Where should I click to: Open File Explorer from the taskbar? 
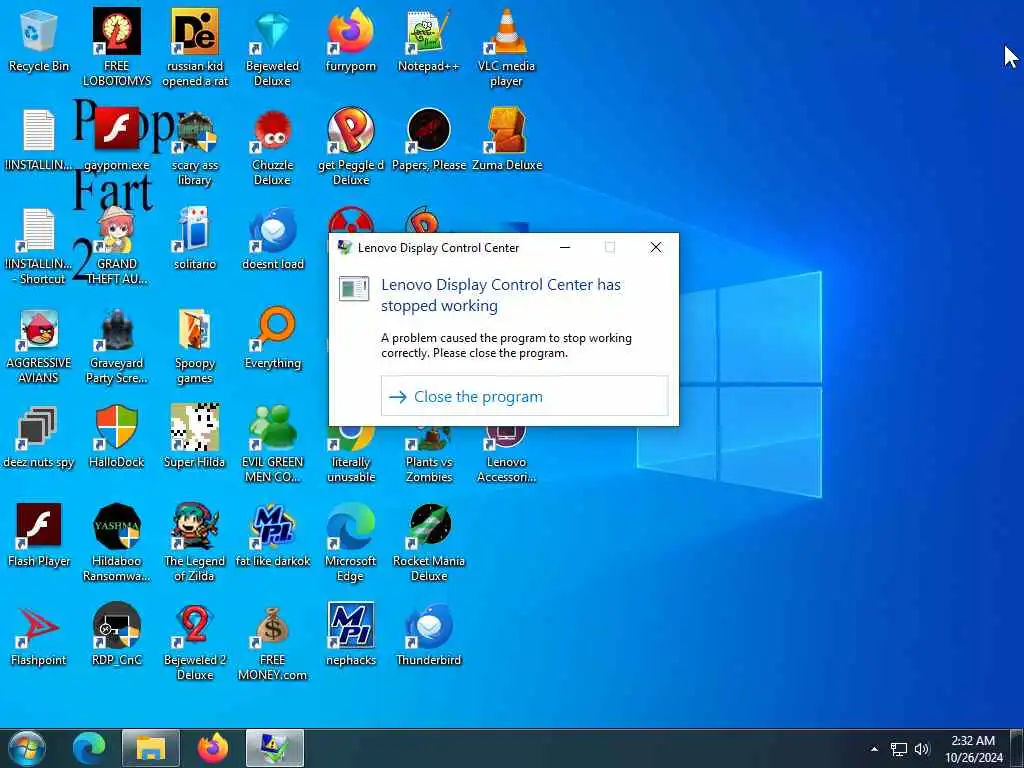point(151,748)
